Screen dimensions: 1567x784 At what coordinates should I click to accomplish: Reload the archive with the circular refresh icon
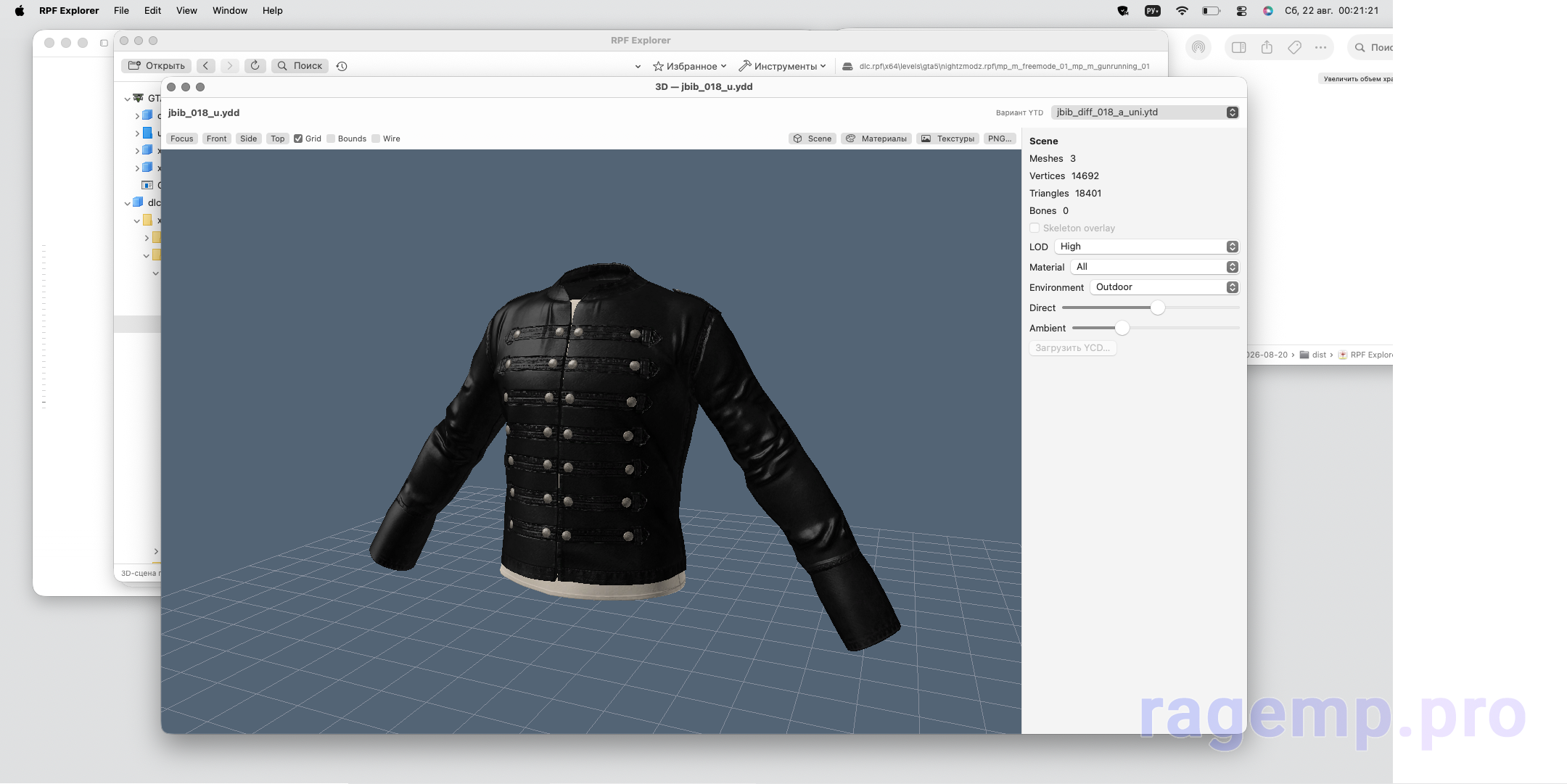[x=255, y=66]
